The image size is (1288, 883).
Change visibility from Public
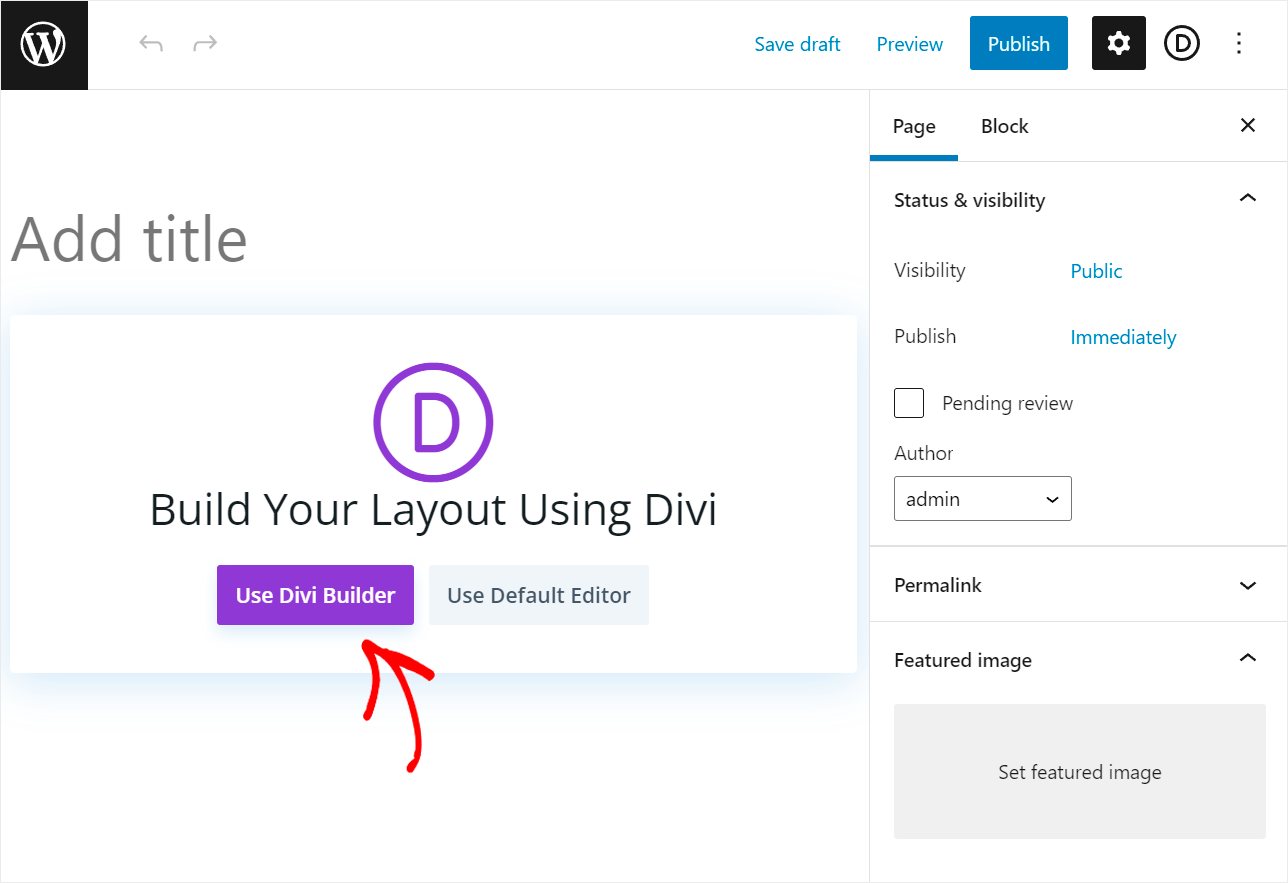coord(1096,271)
